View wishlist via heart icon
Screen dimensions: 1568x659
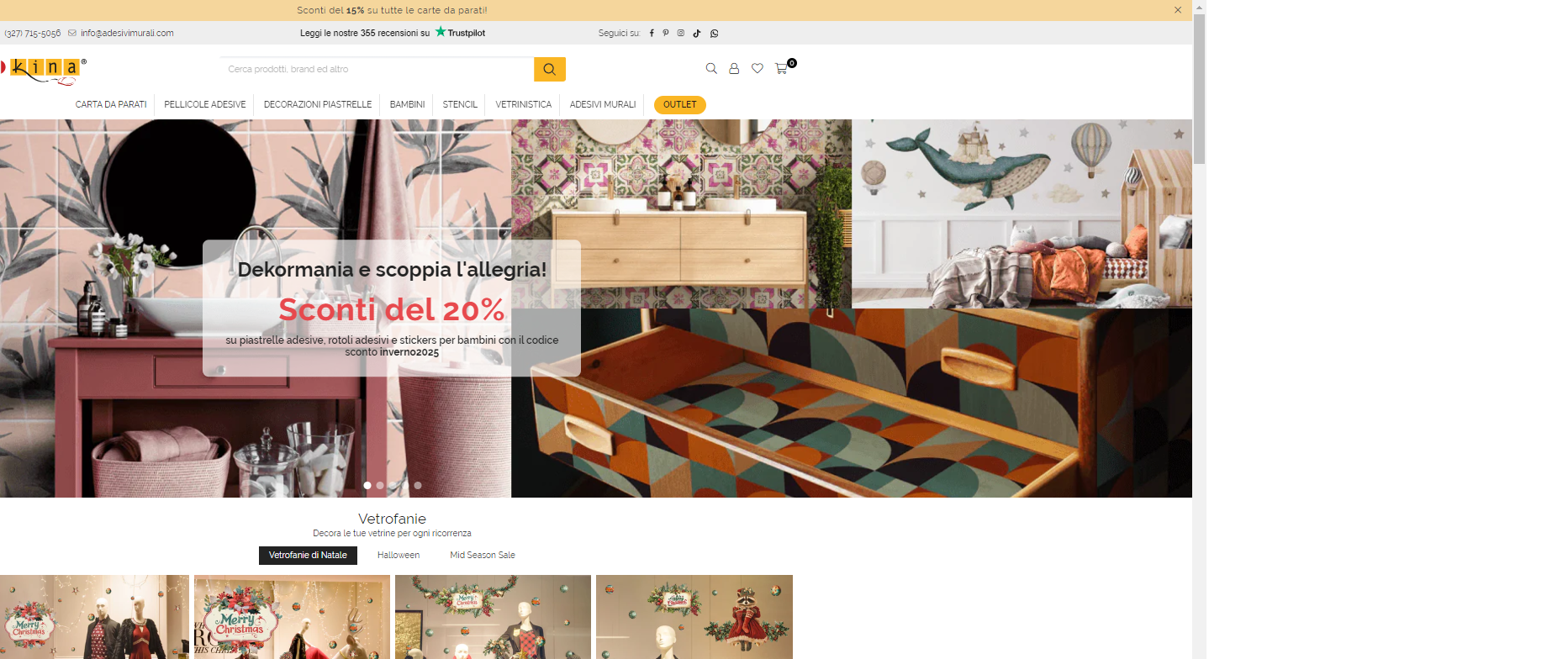(758, 69)
